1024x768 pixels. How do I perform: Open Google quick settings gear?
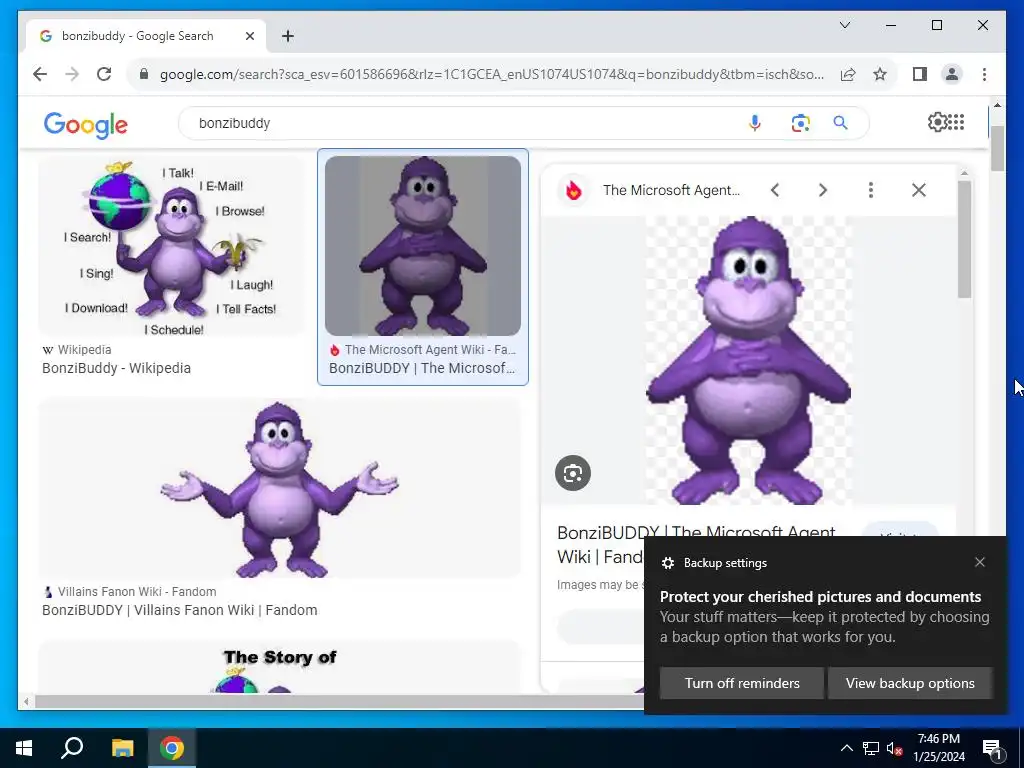click(x=937, y=122)
